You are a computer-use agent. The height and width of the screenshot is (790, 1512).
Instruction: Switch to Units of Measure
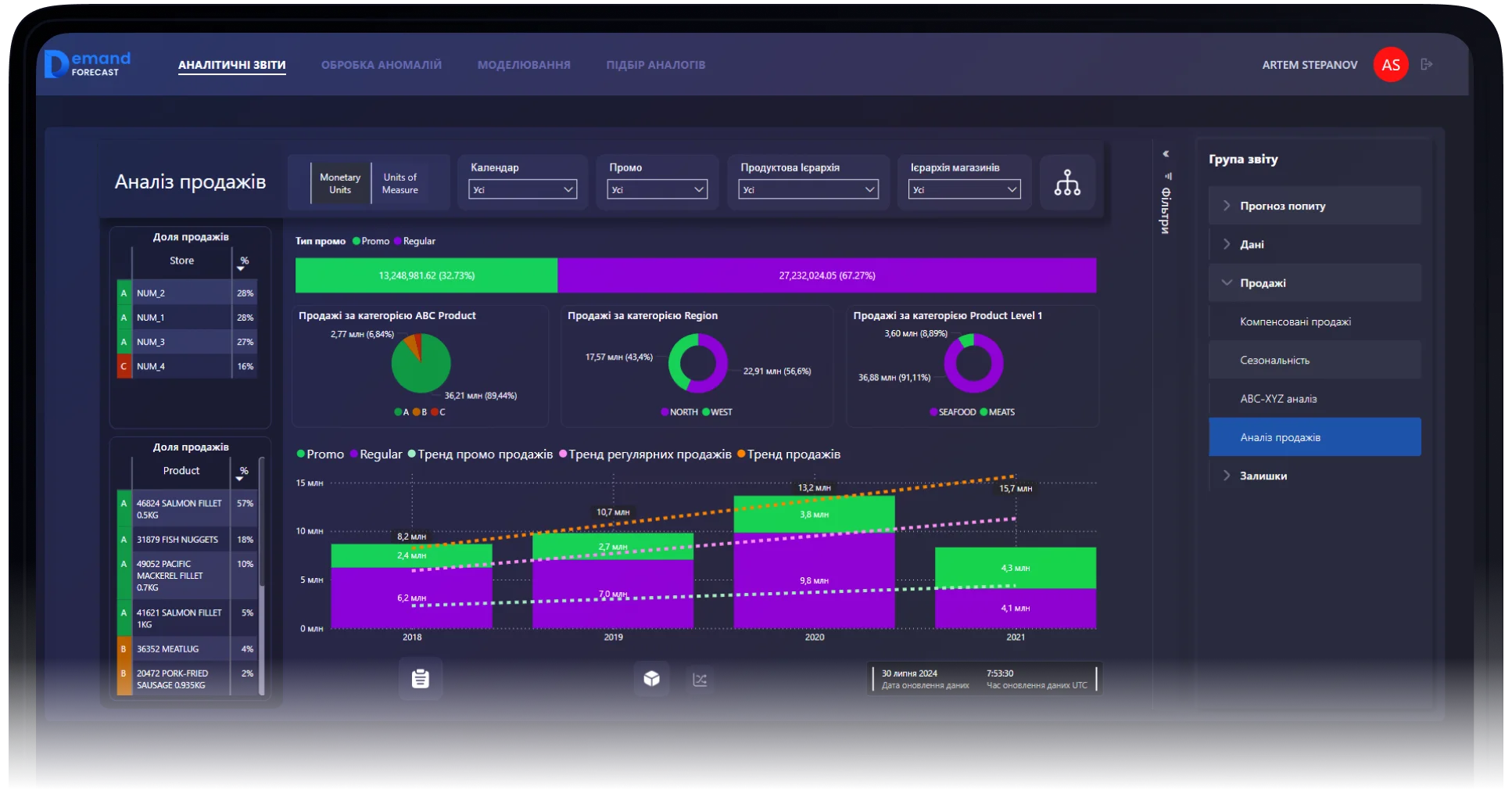[399, 184]
